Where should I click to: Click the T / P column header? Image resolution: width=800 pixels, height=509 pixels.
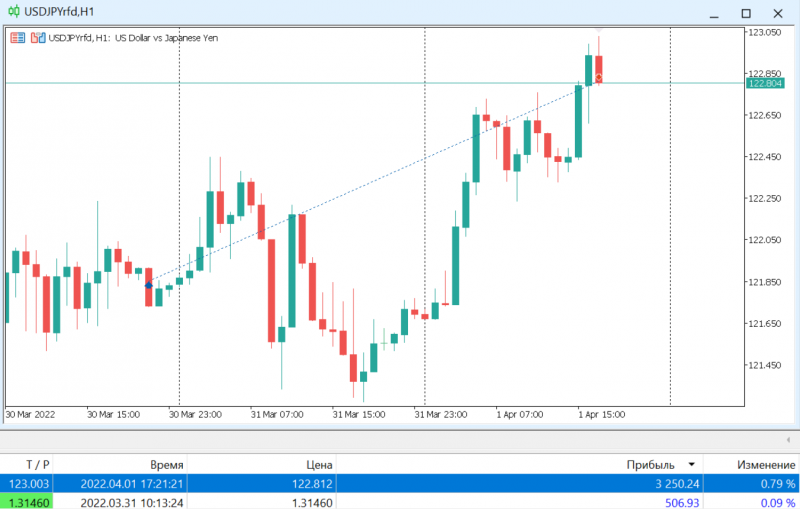[38, 465]
